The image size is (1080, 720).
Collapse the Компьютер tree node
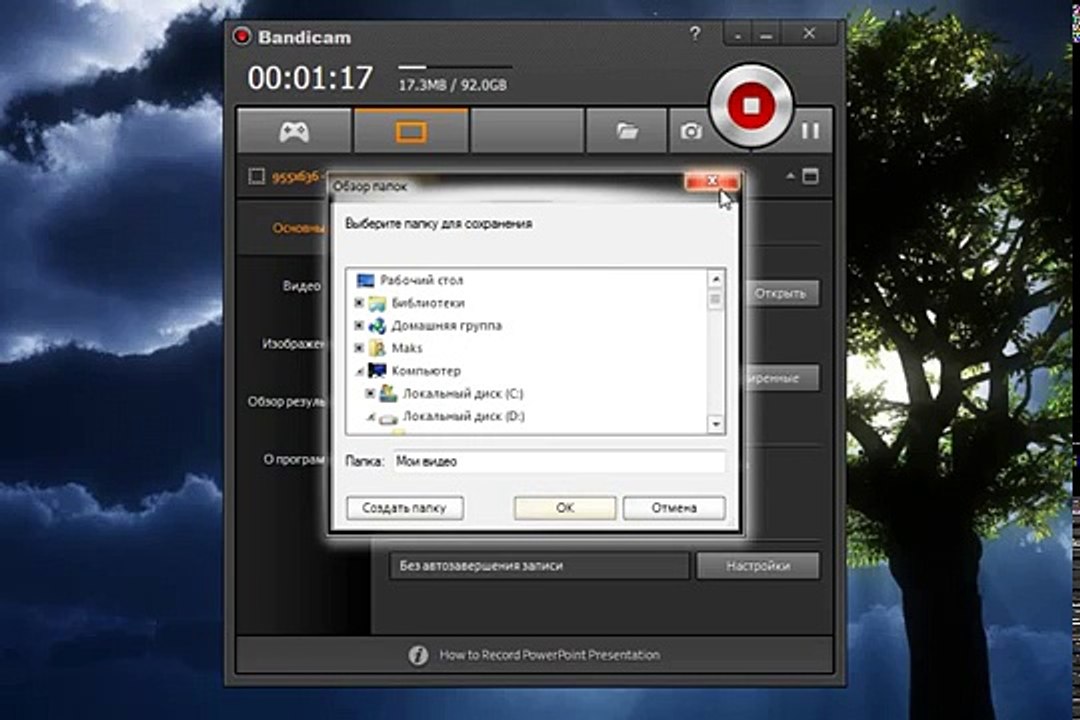[x=359, y=371]
